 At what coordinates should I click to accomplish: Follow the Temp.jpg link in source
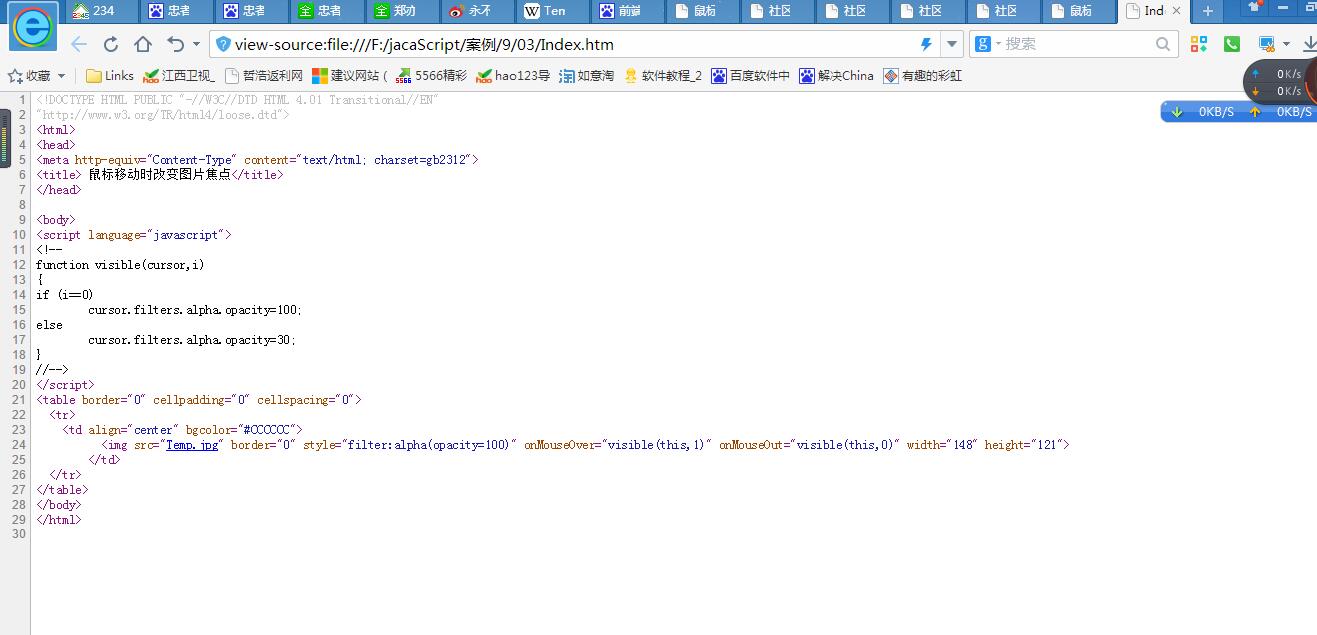click(192, 445)
